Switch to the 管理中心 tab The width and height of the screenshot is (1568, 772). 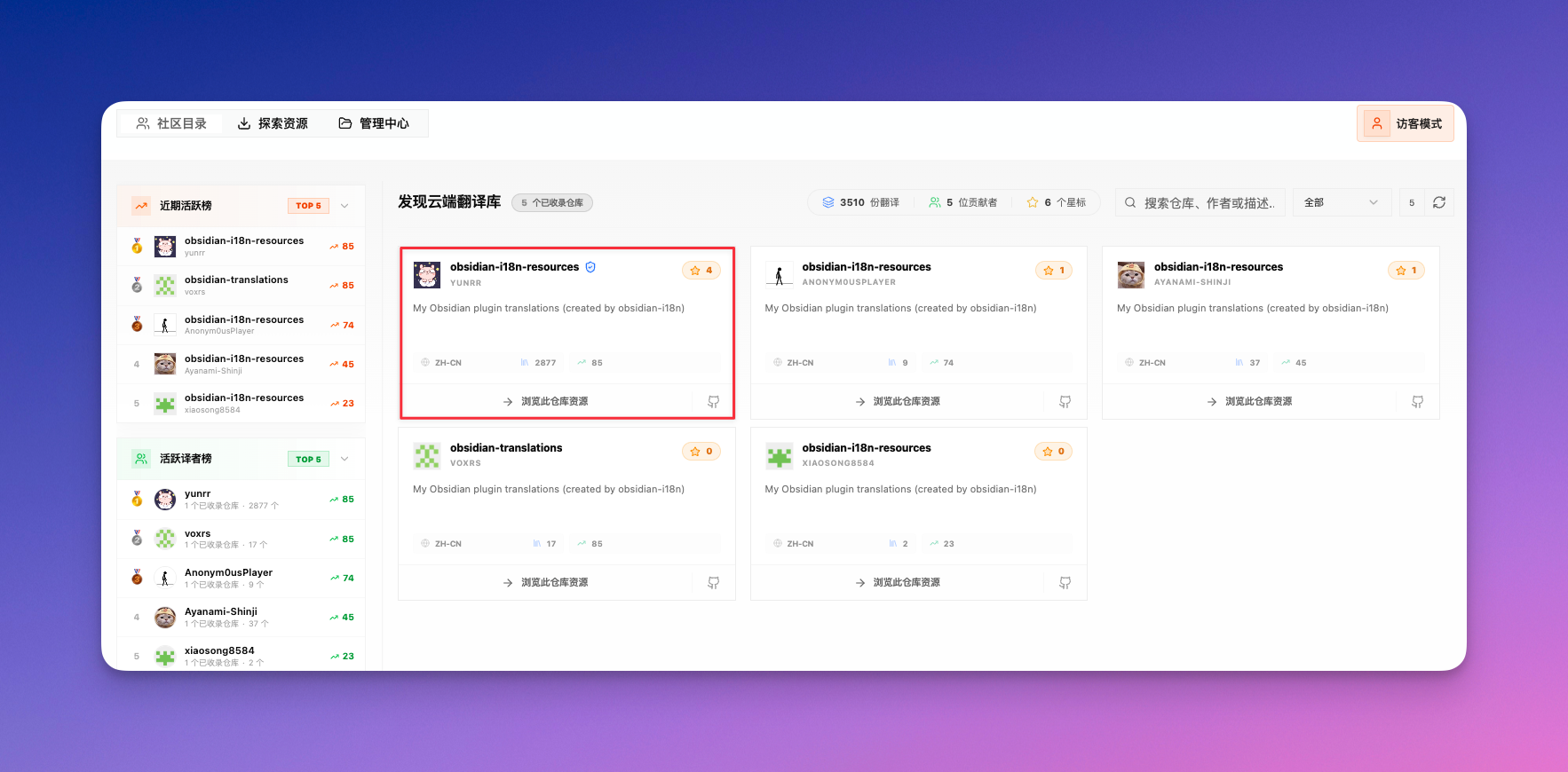coord(374,123)
